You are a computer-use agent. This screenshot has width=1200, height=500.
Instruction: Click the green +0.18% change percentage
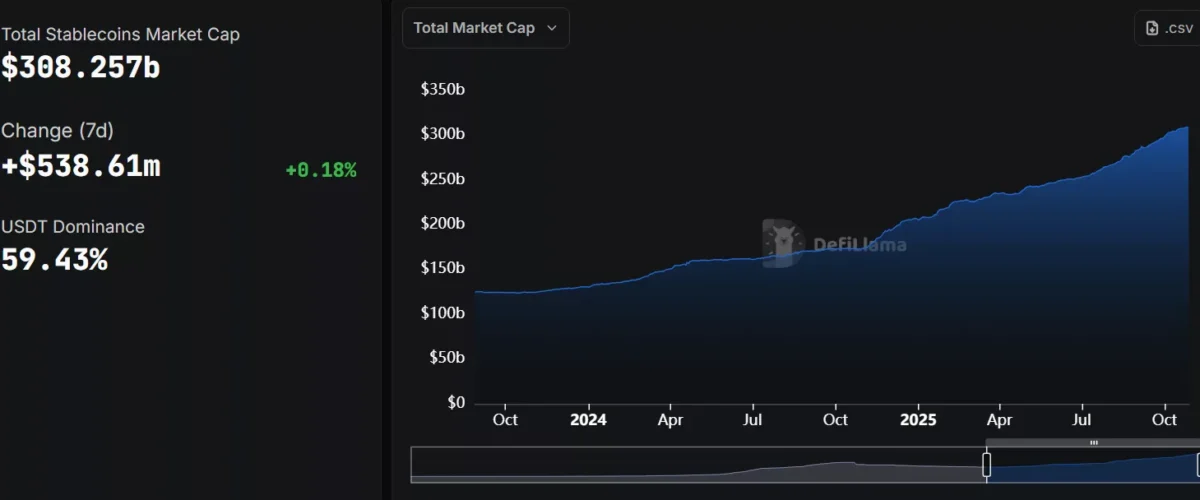320,170
